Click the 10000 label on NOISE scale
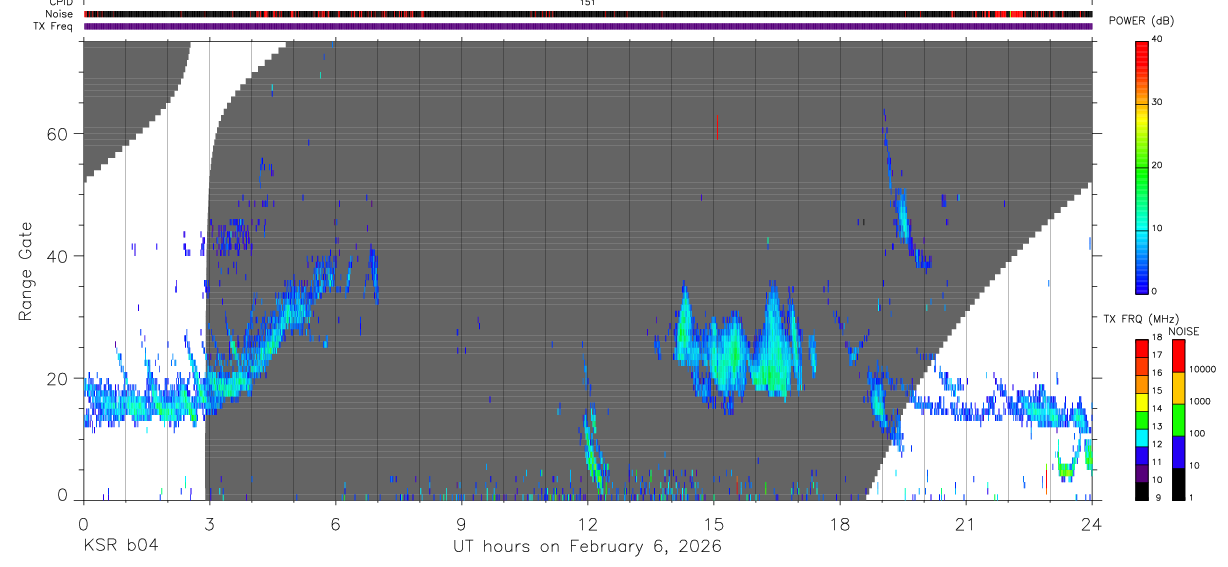The image size is (1228, 567). click(1202, 369)
